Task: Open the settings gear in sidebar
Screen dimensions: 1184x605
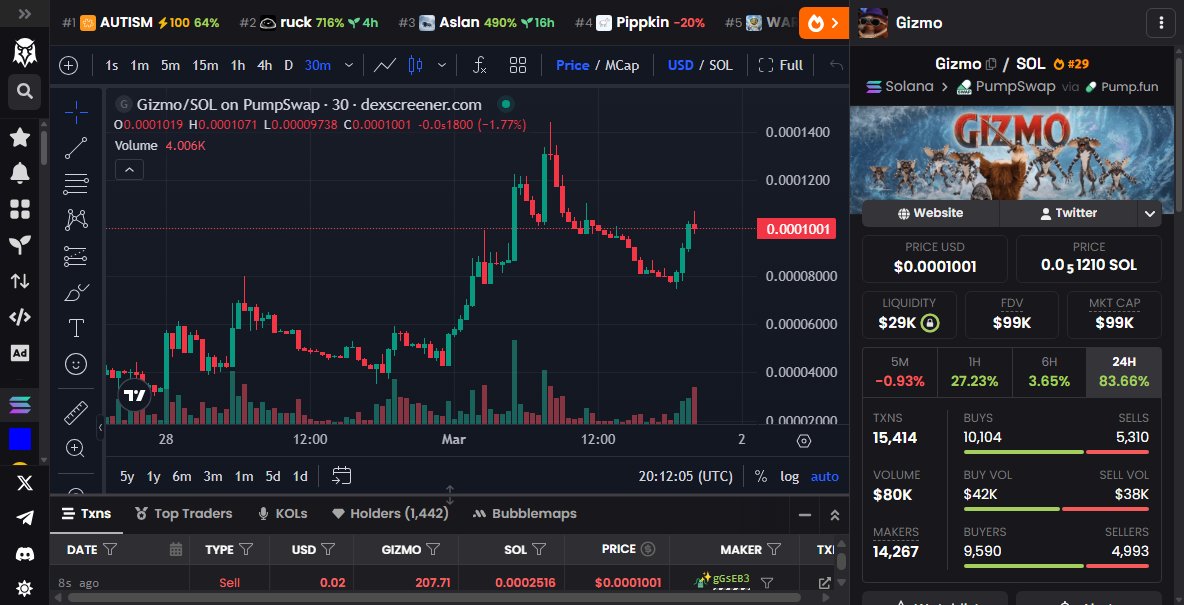Action: 25,588
